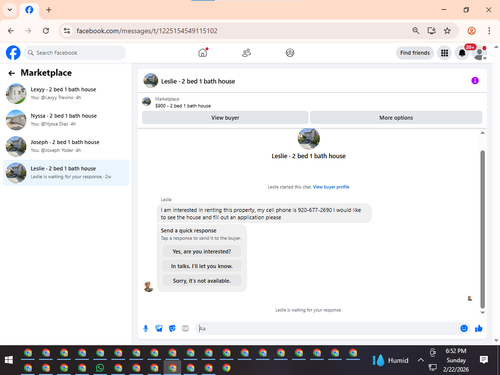Click the Search Facebook field
This screenshot has height=375, width=500.
coord(75,53)
